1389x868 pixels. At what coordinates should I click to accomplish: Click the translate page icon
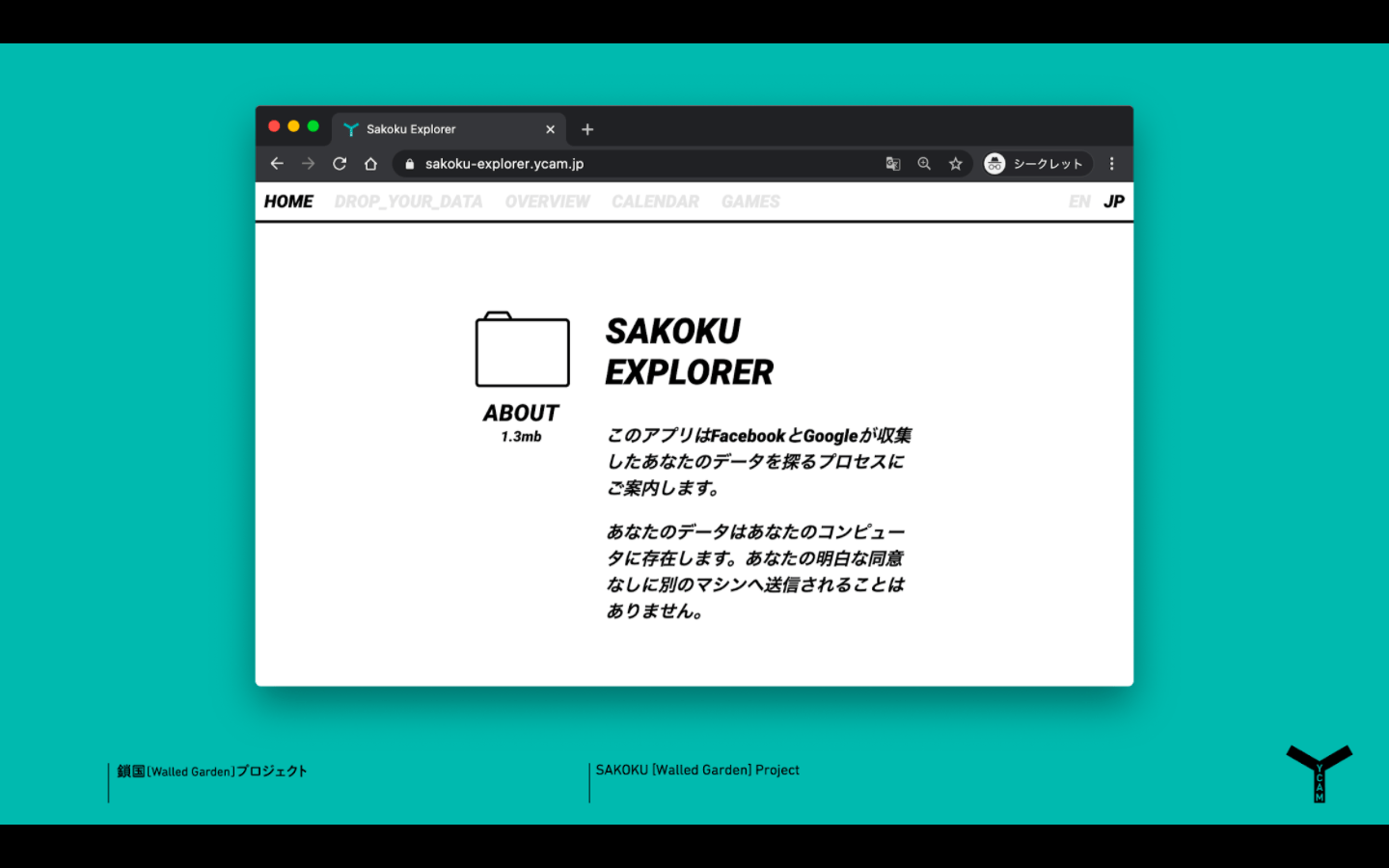coord(893,164)
